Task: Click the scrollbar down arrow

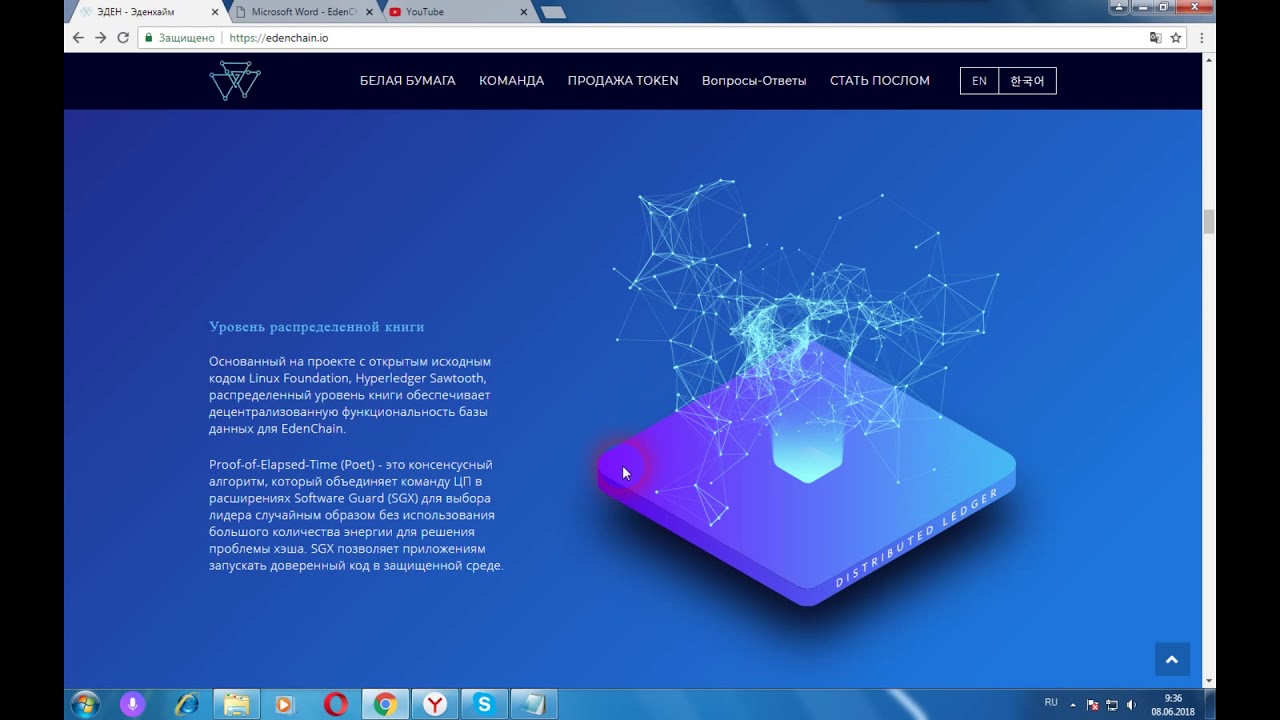Action: coord(1209,680)
